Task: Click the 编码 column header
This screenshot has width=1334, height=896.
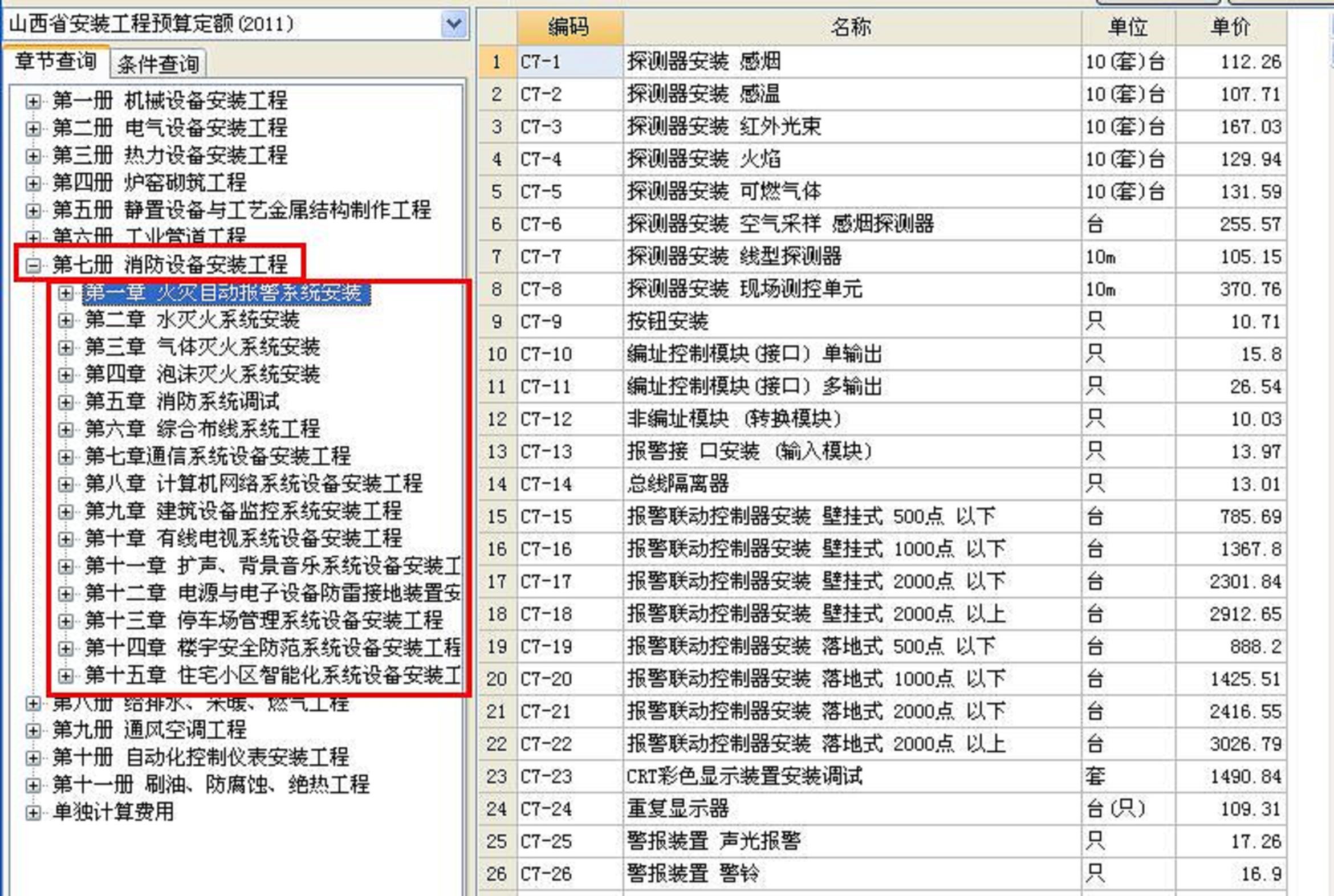Action: 570,27
